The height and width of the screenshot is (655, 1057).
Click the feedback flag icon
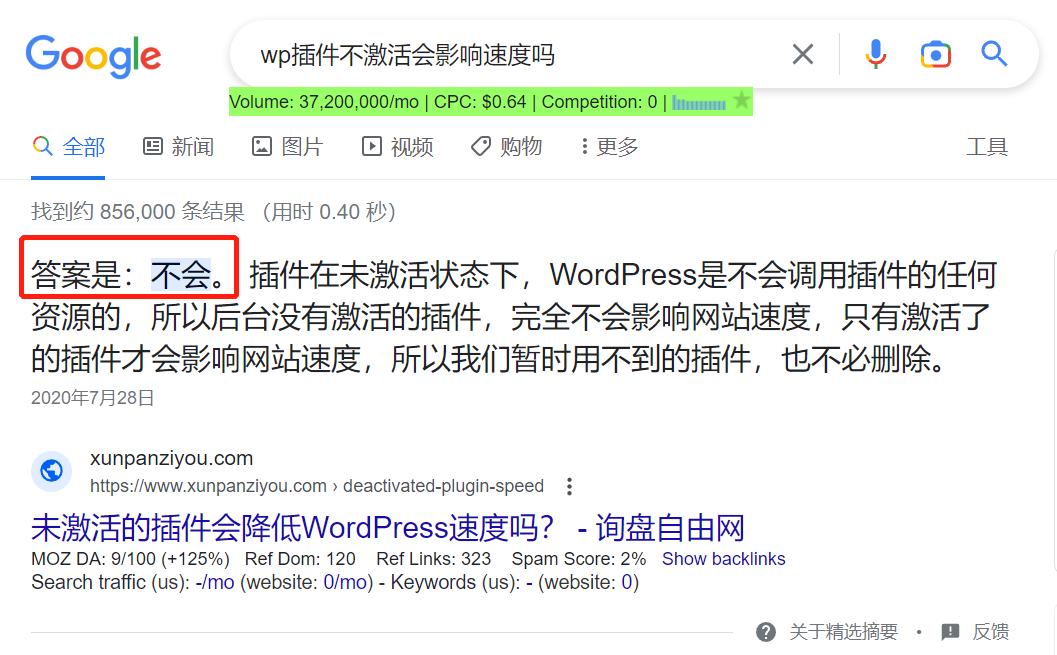coord(950,632)
